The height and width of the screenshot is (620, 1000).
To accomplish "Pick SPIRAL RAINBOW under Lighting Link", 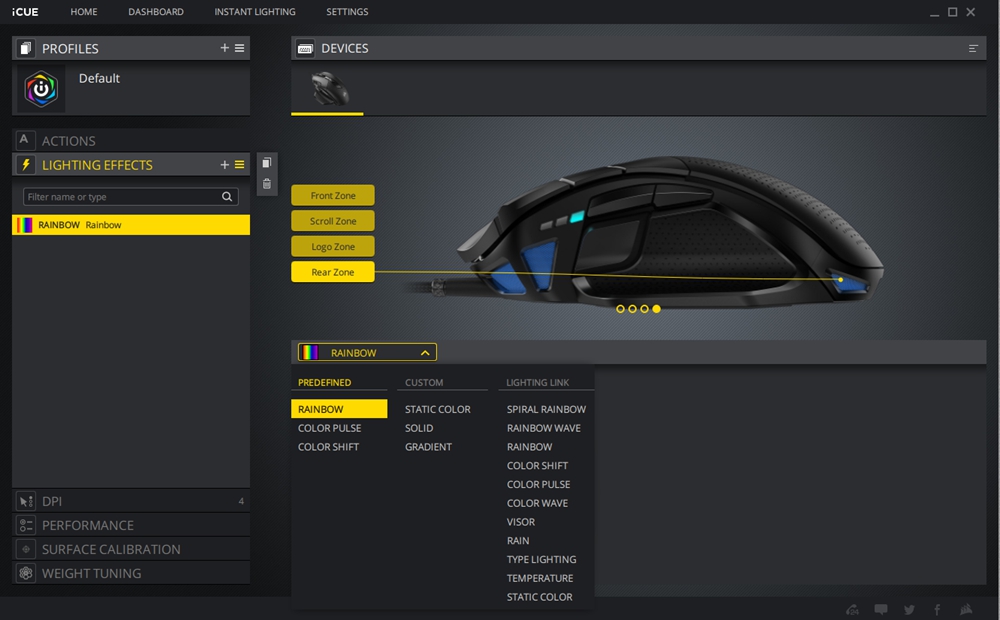I will pos(546,410).
